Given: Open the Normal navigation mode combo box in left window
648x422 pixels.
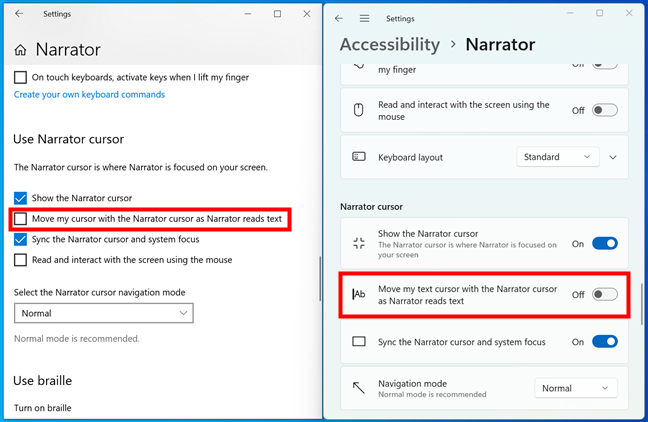Looking at the screenshot, I should pyautogui.click(x=104, y=313).
